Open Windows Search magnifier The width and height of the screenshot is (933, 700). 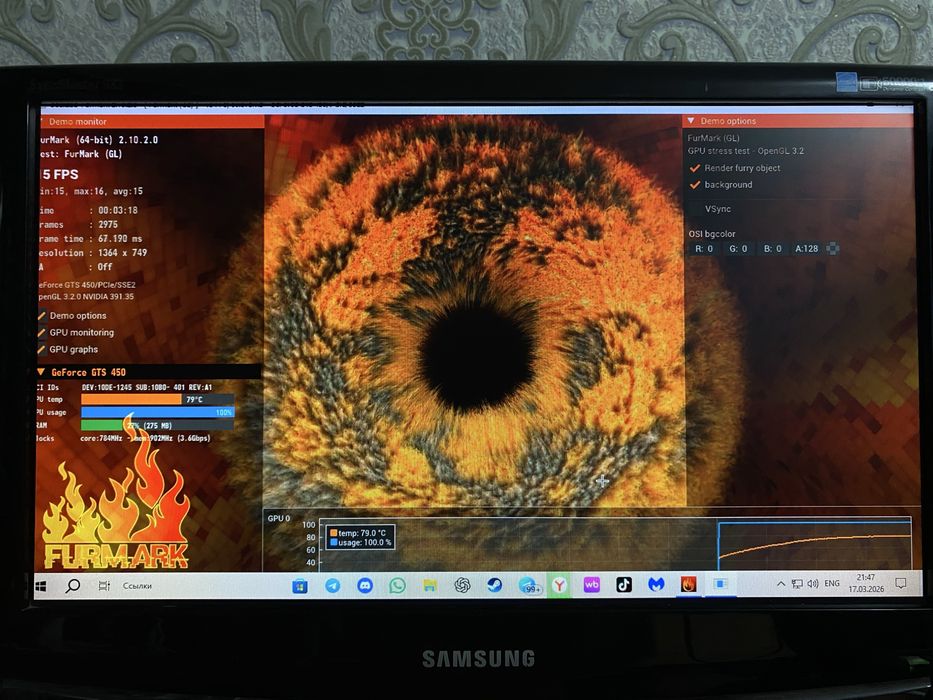[x=73, y=586]
